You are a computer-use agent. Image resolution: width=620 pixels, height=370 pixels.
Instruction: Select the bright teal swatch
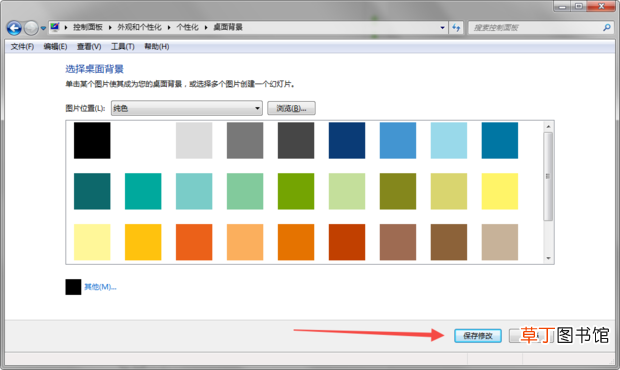click(143, 191)
